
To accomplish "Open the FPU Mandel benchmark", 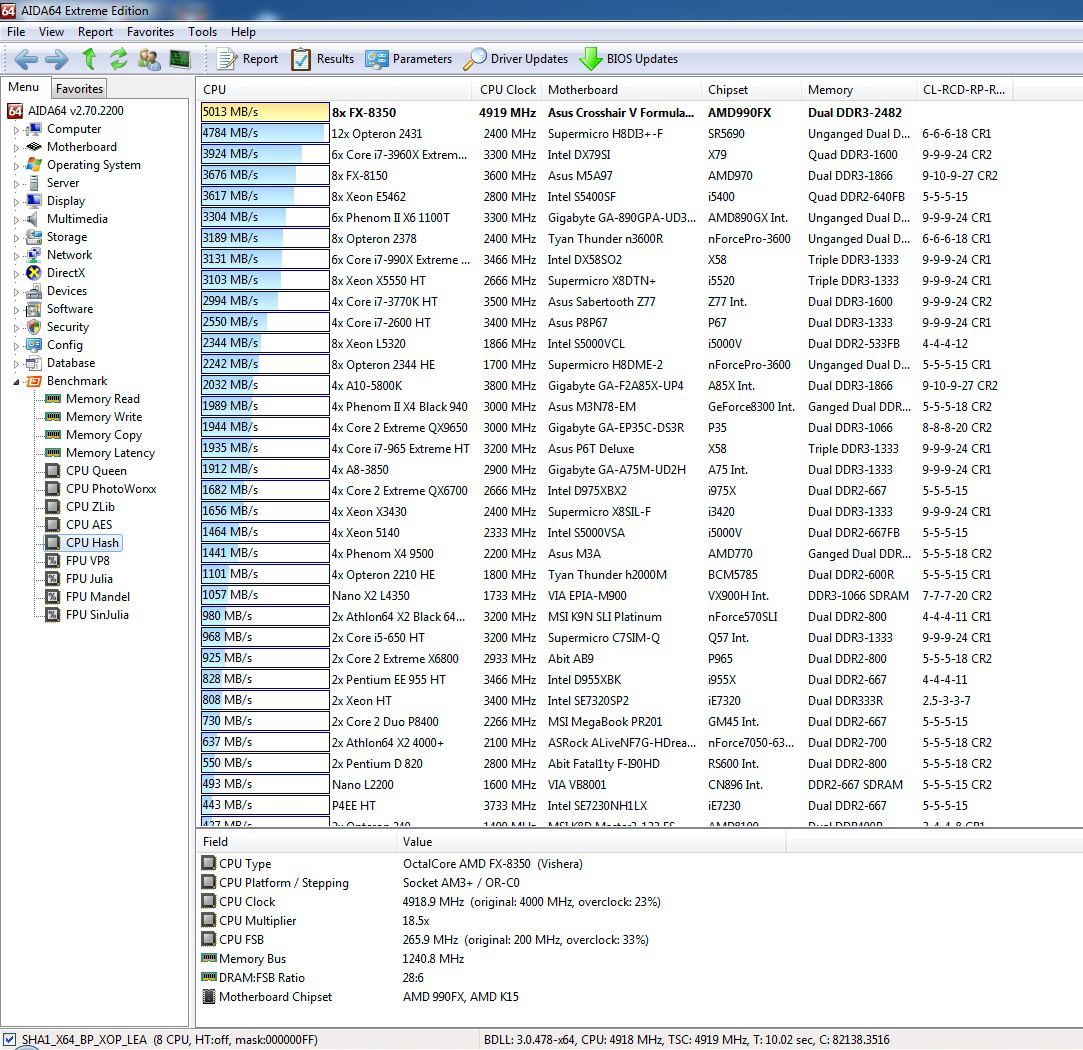I will (88, 596).
